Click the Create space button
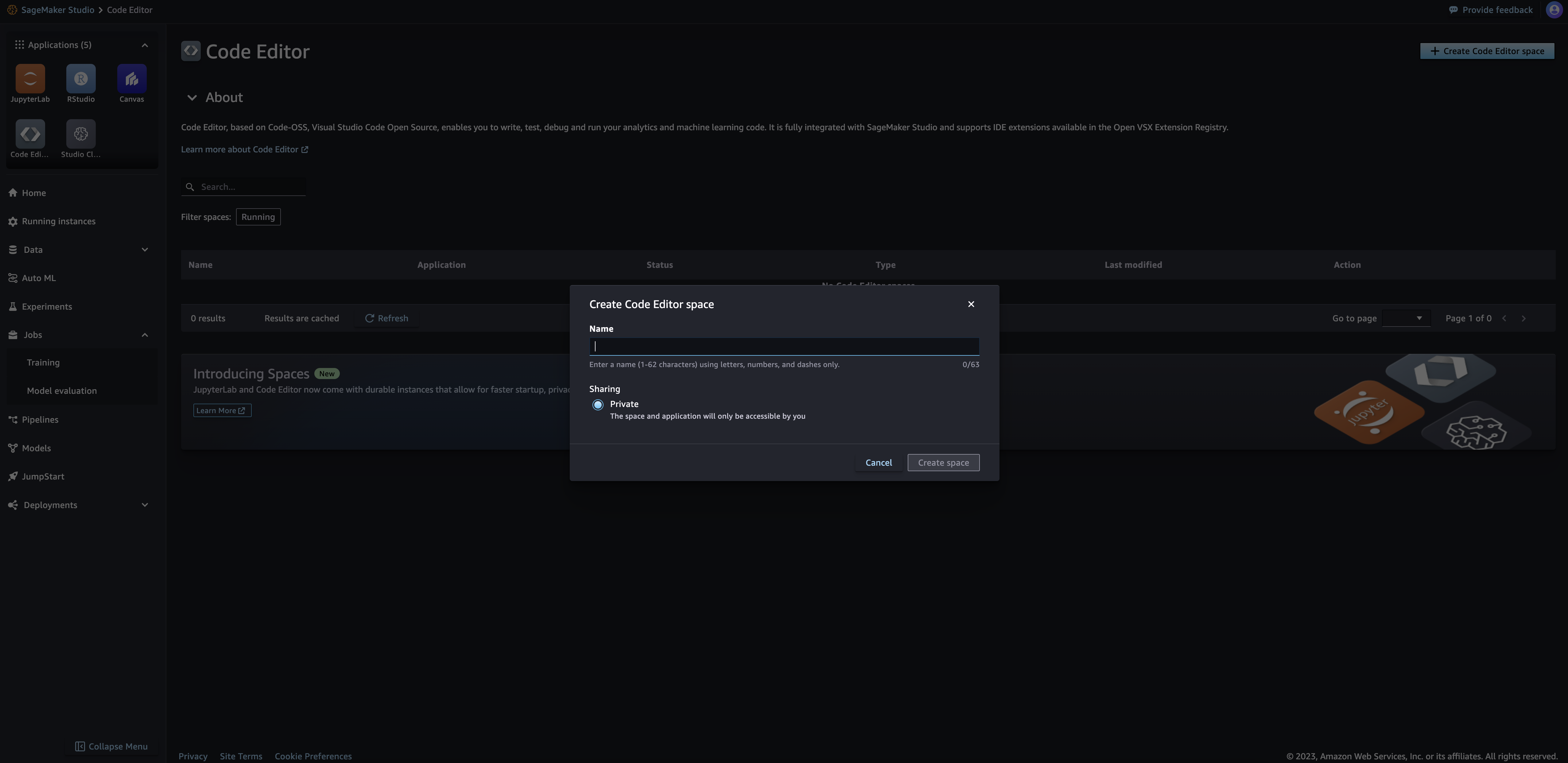This screenshot has height=763, width=1568. coord(943,462)
